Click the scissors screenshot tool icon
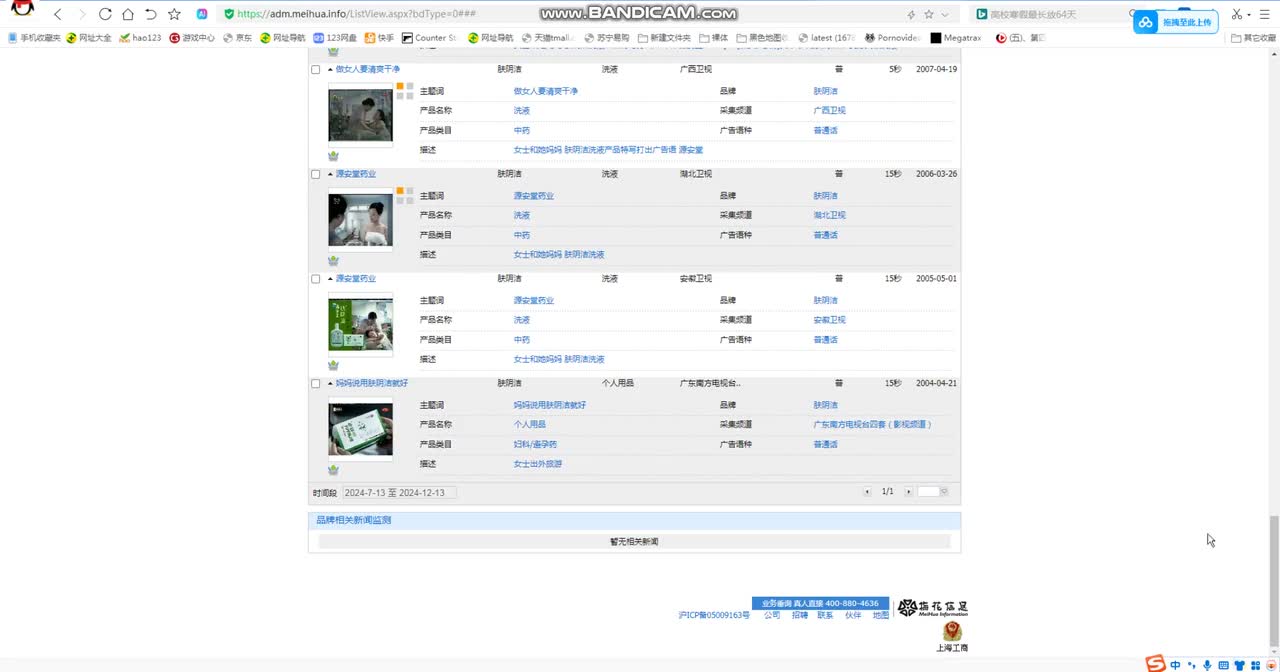 pos(1238,14)
